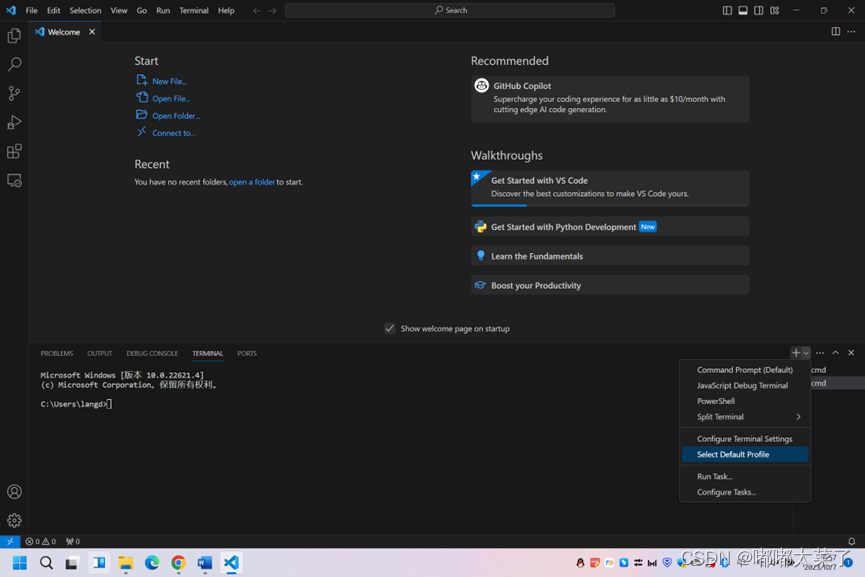Toggle Secondary Side Bar layout button
The height and width of the screenshot is (577, 865).
pos(759,10)
